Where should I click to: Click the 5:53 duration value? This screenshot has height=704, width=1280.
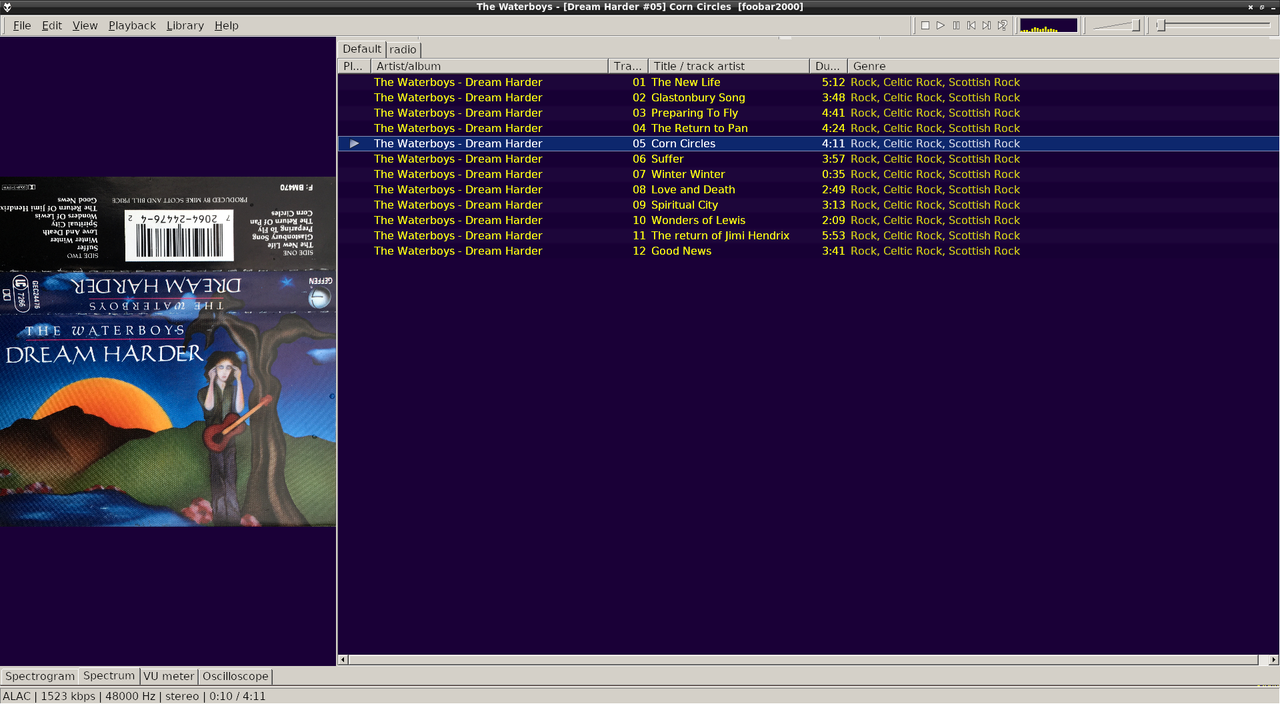tap(833, 236)
